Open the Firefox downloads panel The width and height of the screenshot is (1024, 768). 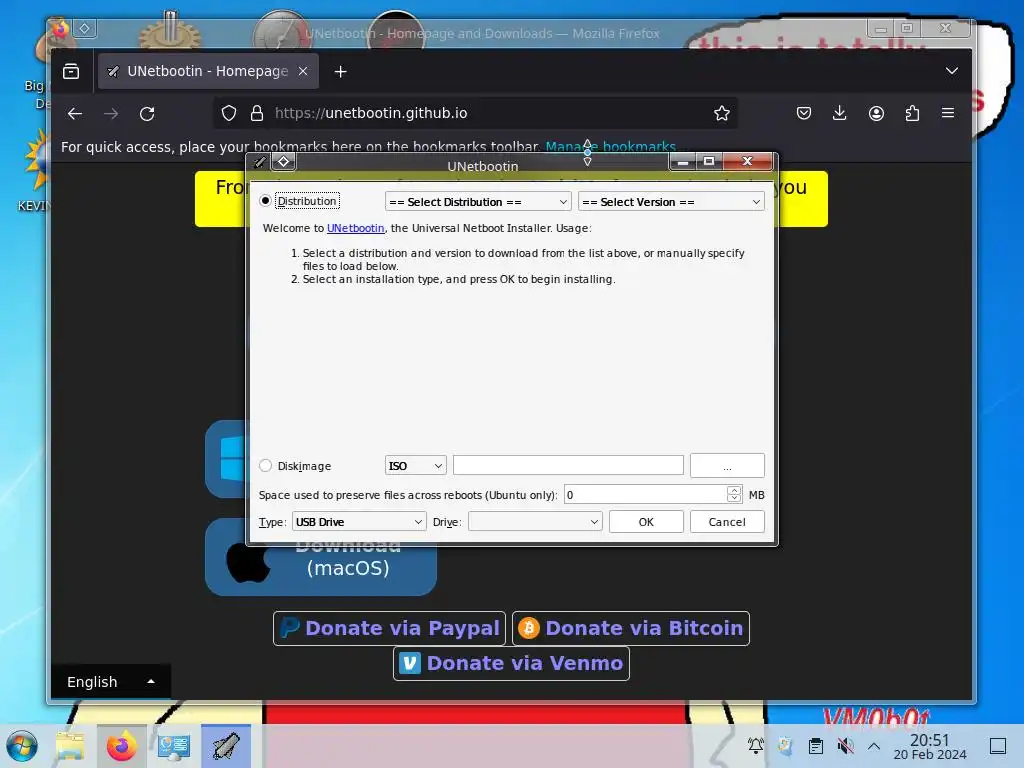point(840,113)
